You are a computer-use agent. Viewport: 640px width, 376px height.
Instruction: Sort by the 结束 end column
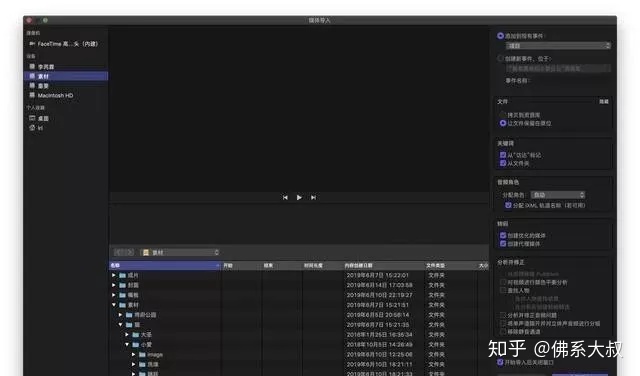[x=282, y=266]
